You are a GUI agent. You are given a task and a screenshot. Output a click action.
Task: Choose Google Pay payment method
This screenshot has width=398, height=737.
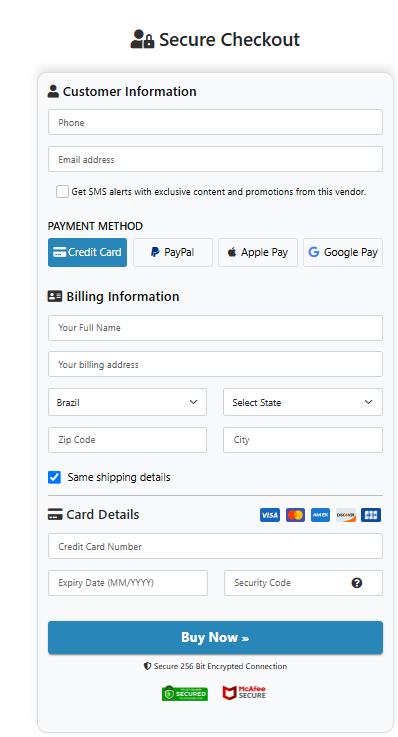pos(343,252)
